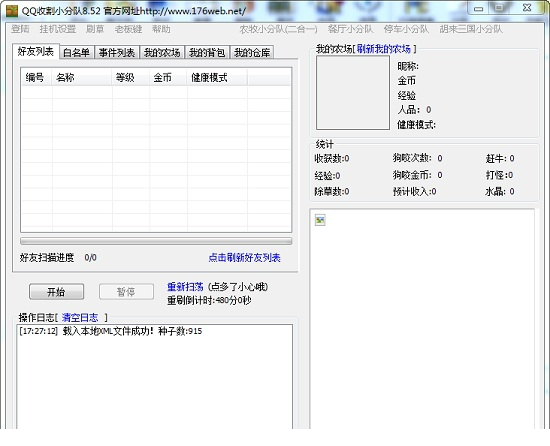The height and width of the screenshot is (446, 550).
Task: Click 人品: 0 label
Action: (414, 110)
